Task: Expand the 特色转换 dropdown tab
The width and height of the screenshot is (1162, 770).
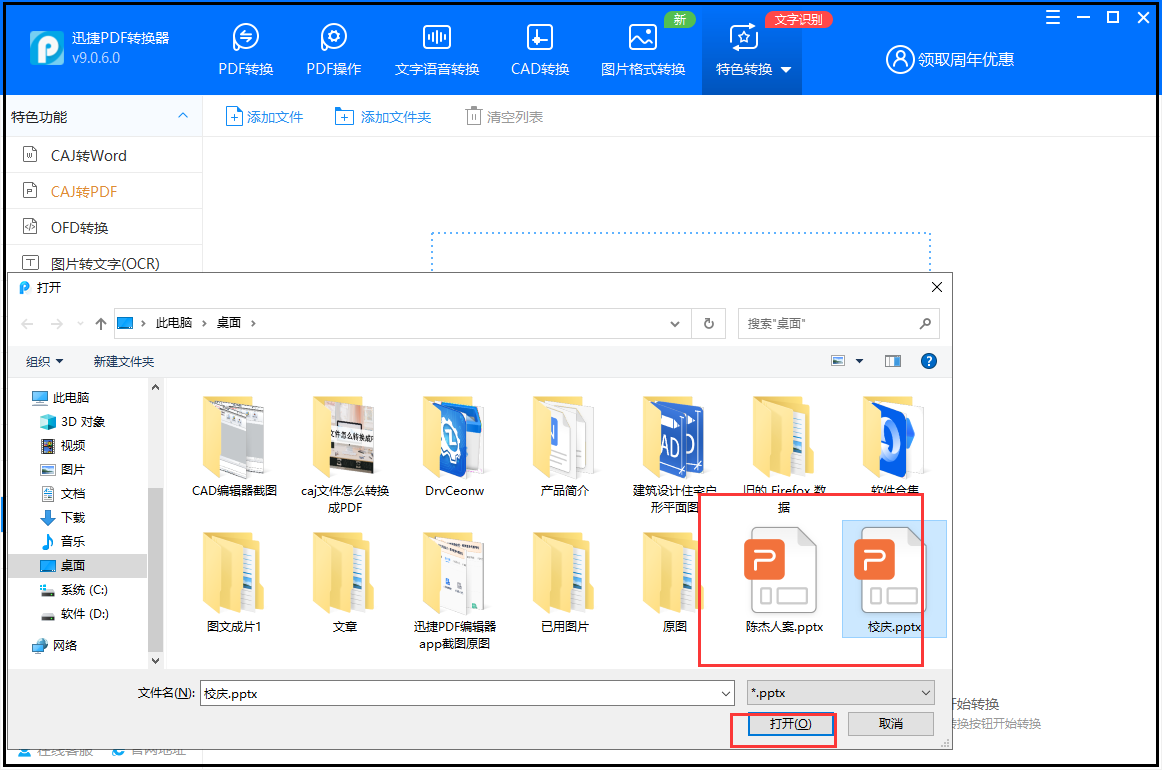Action: pyautogui.click(x=751, y=50)
